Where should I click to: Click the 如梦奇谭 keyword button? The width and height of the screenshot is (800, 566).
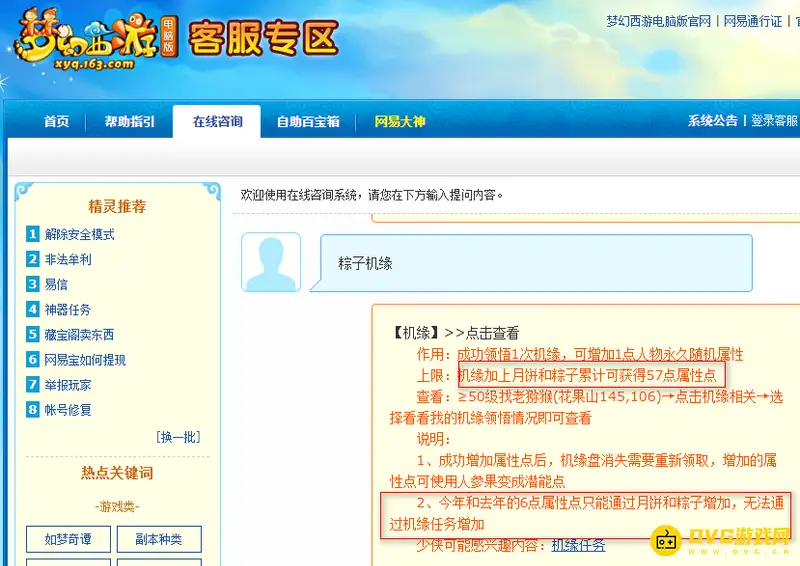tap(68, 539)
